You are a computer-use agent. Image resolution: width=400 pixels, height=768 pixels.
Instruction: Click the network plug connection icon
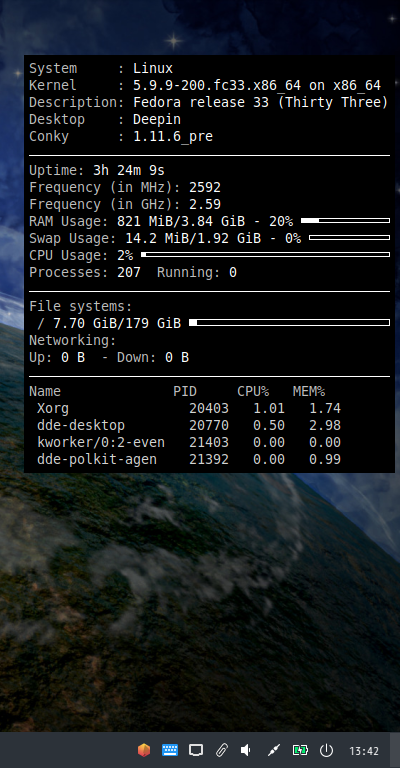pos(274,750)
